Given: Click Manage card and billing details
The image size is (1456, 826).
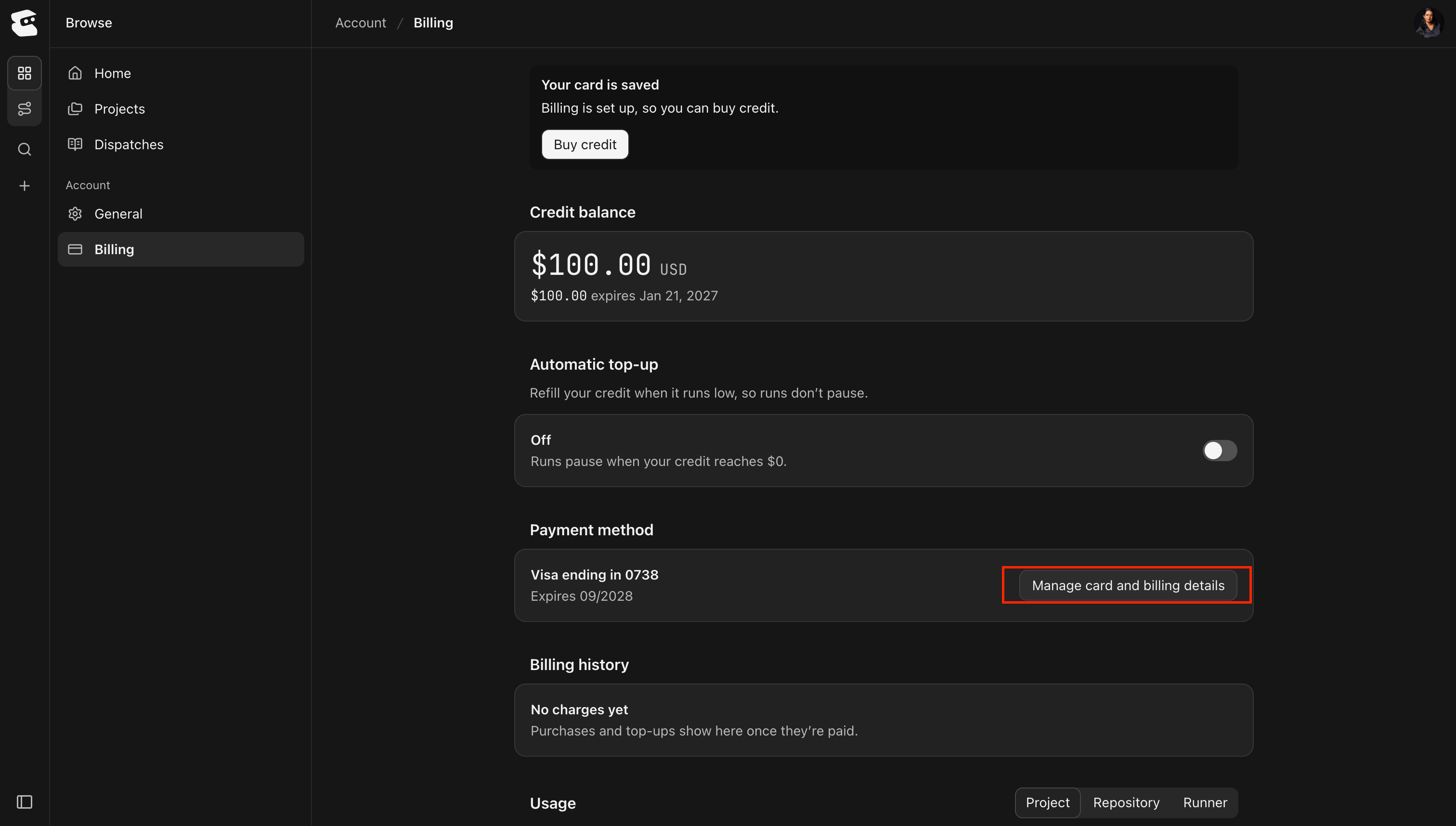Looking at the screenshot, I should tap(1128, 585).
